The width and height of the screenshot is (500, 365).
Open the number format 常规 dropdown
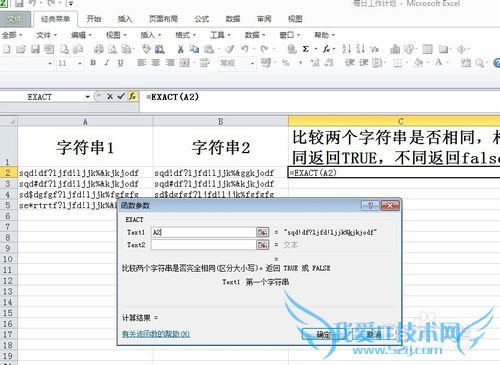point(252,63)
